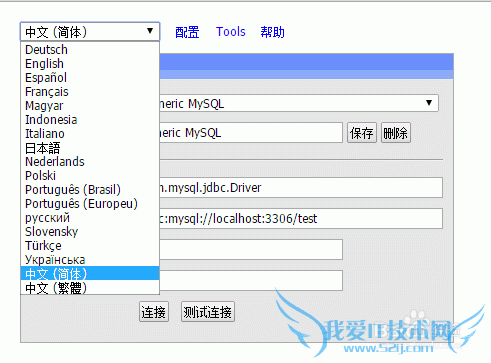The height and width of the screenshot is (363, 491).
Task: Click the empty password field above 测试连接
Action: pyautogui.click(x=251, y=280)
